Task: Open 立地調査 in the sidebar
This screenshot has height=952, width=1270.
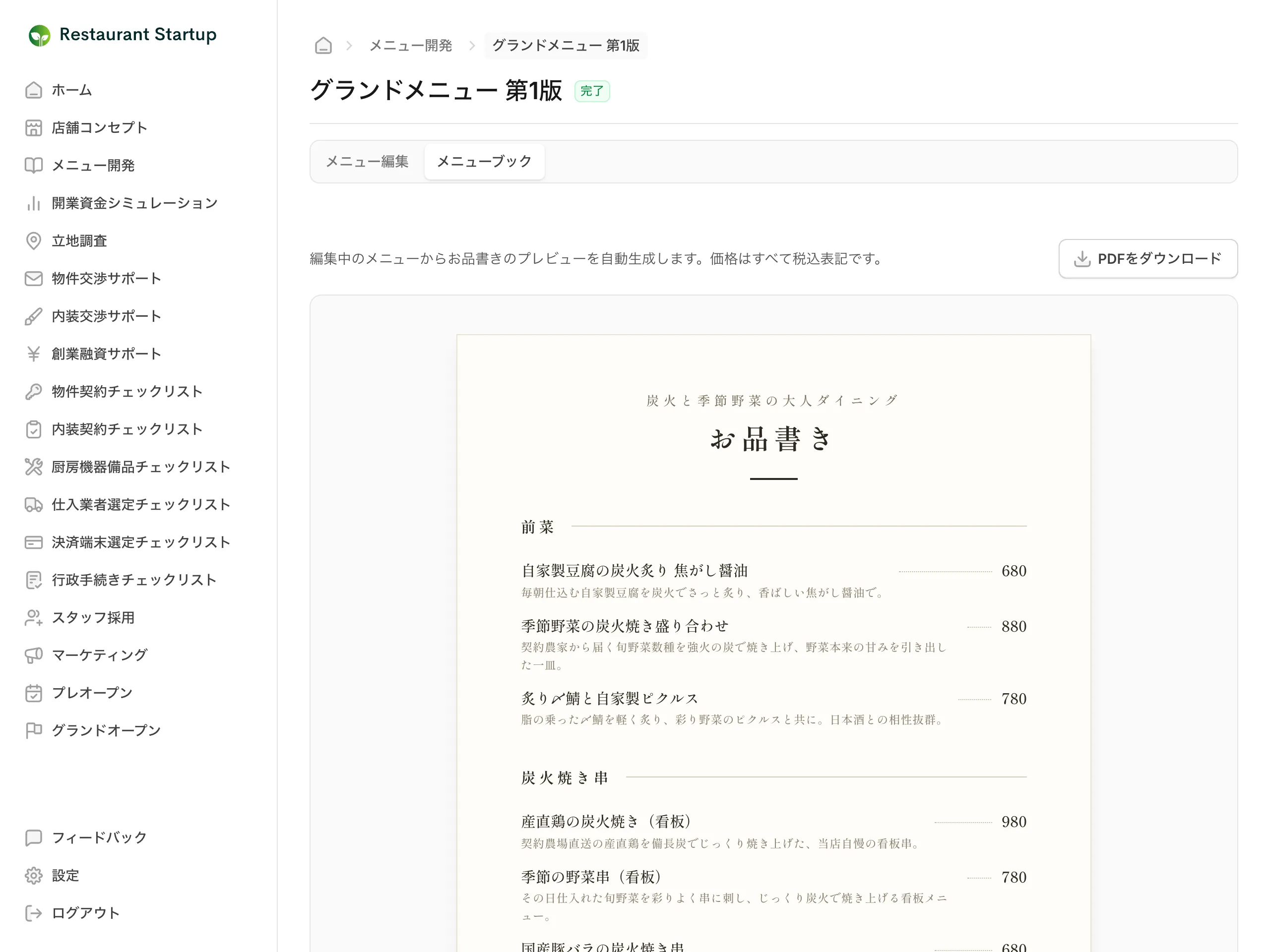Action: pyautogui.click(x=79, y=241)
